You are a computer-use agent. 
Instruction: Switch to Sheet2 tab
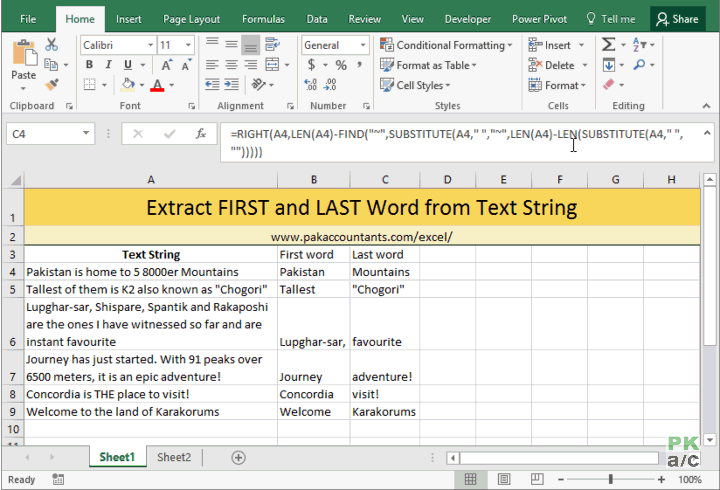click(x=174, y=457)
